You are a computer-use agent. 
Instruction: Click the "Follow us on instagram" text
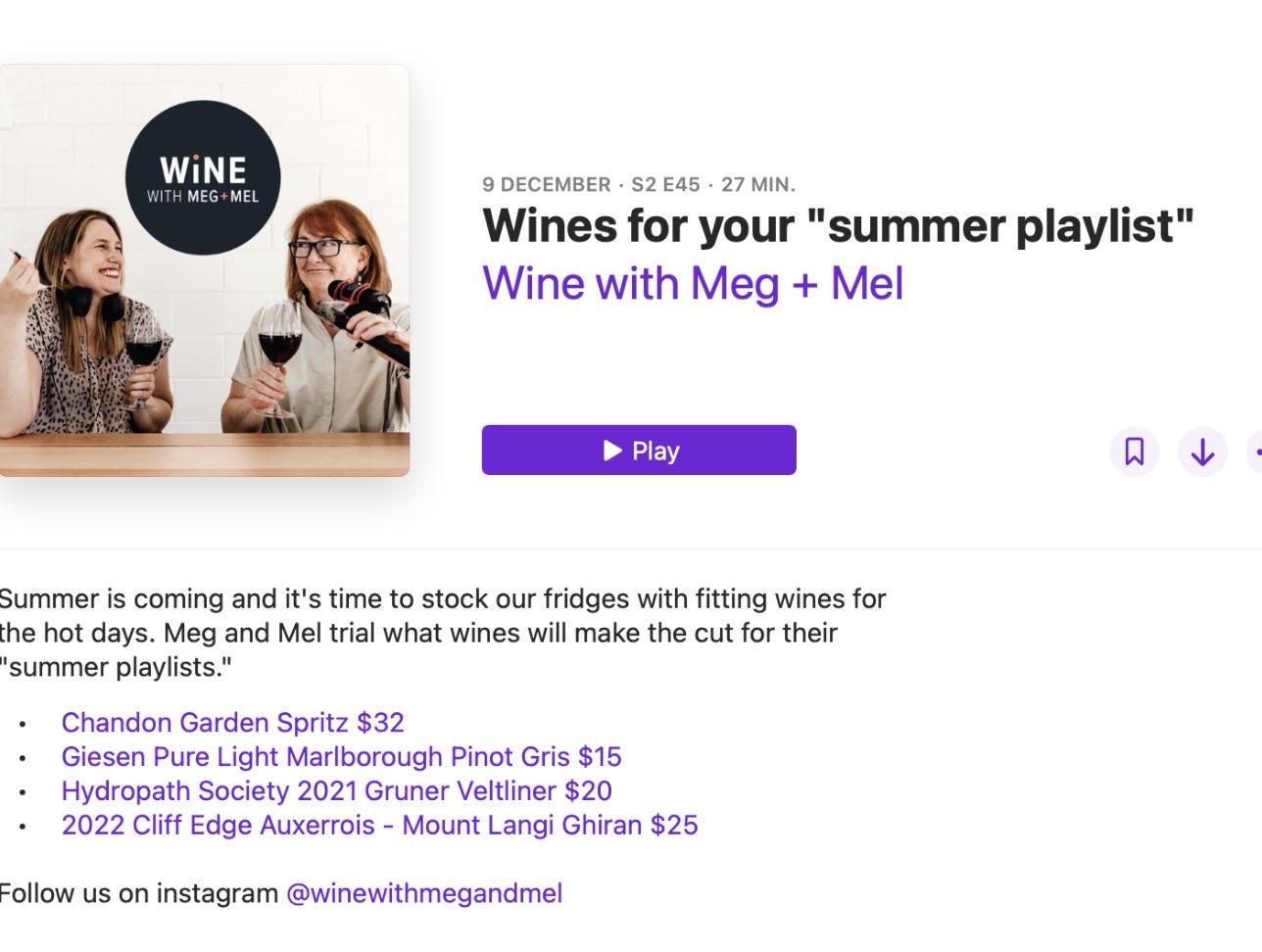point(138,894)
